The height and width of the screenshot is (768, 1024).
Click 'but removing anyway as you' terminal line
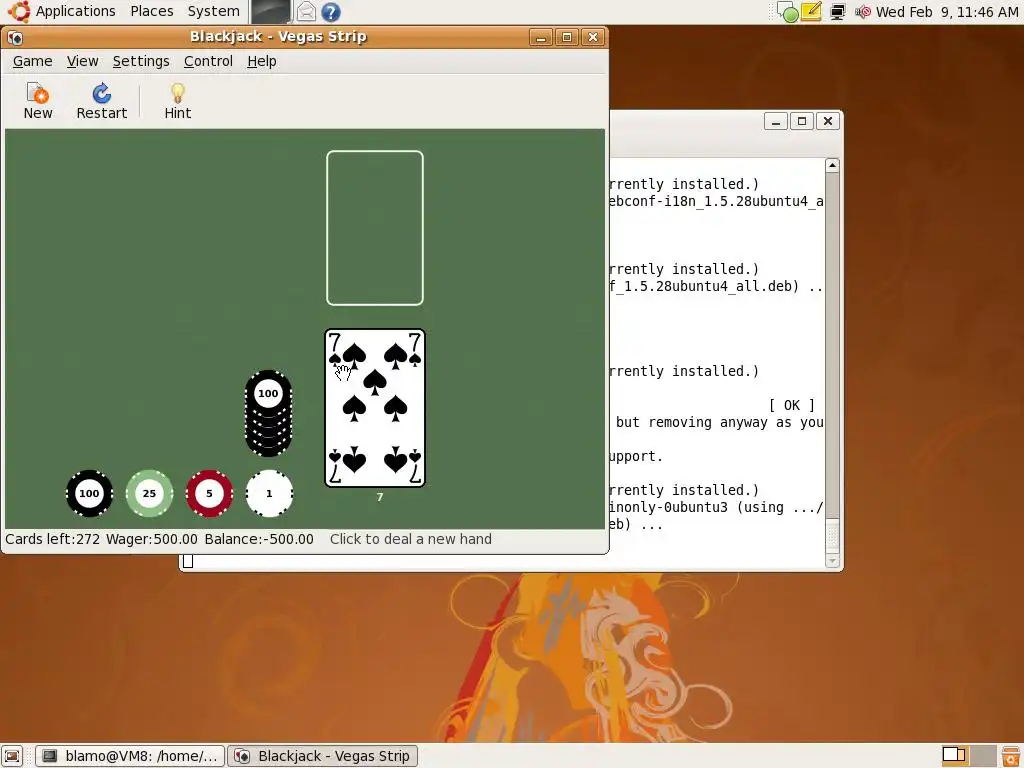(x=719, y=423)
